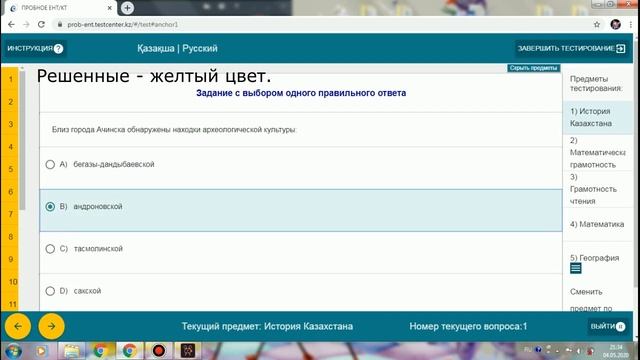This screenshot has width=640, height=360.
Task: Switch language to Қазақша
Action: 156,49
